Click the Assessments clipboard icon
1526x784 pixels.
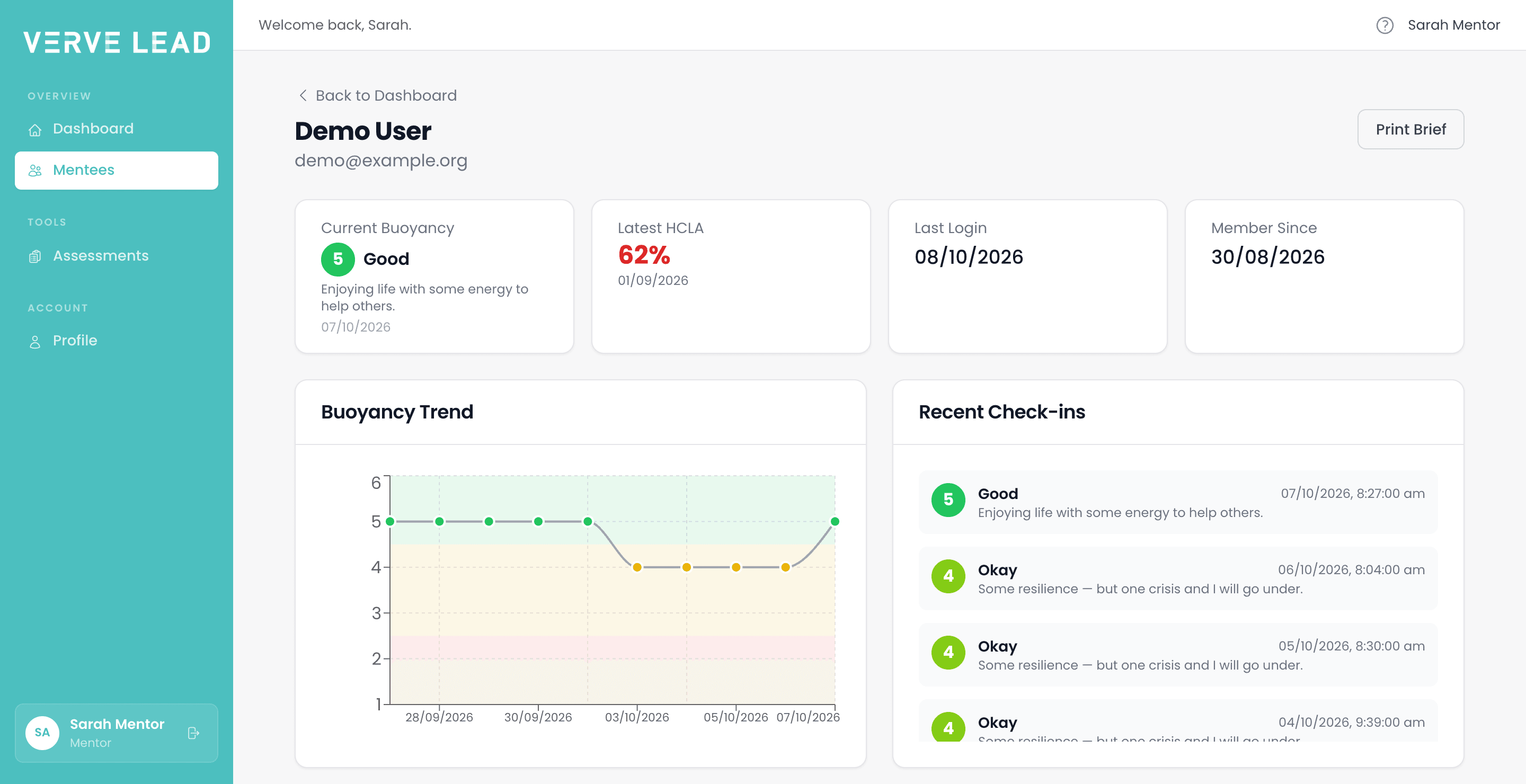point(35,256)
